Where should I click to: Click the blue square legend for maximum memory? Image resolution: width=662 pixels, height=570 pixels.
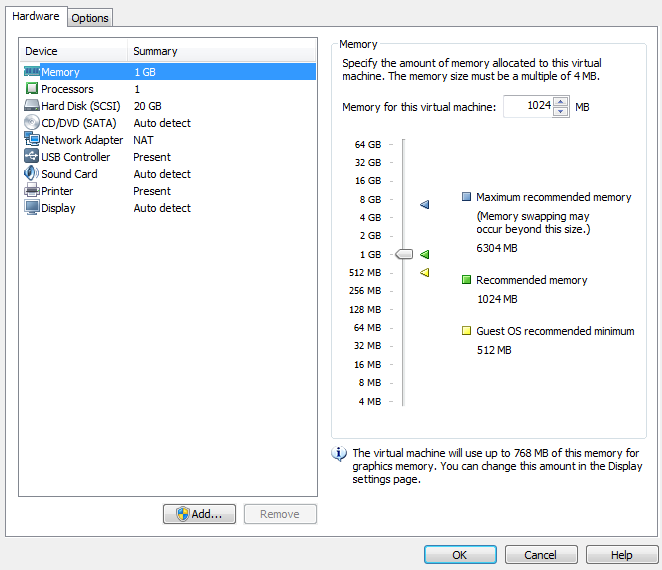tap(467, 197)
